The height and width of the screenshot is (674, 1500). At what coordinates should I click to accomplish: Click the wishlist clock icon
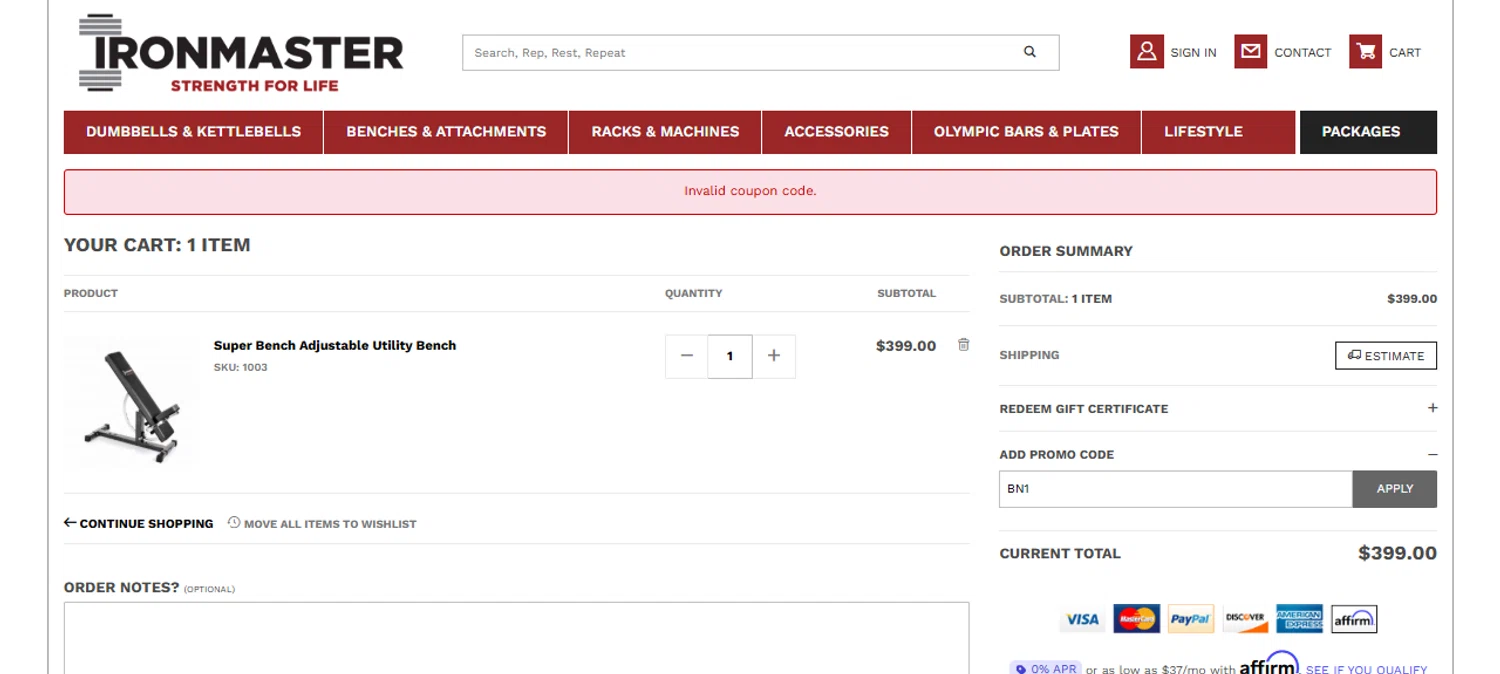pos(234,522)
